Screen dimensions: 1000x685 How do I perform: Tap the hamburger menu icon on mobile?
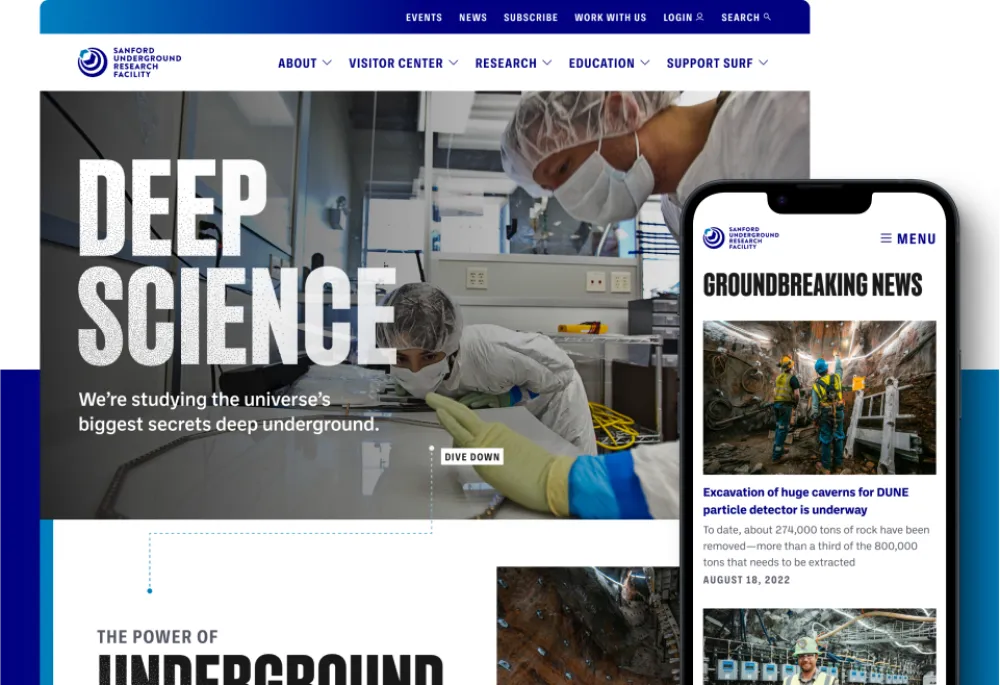click(x=886, y=238)
